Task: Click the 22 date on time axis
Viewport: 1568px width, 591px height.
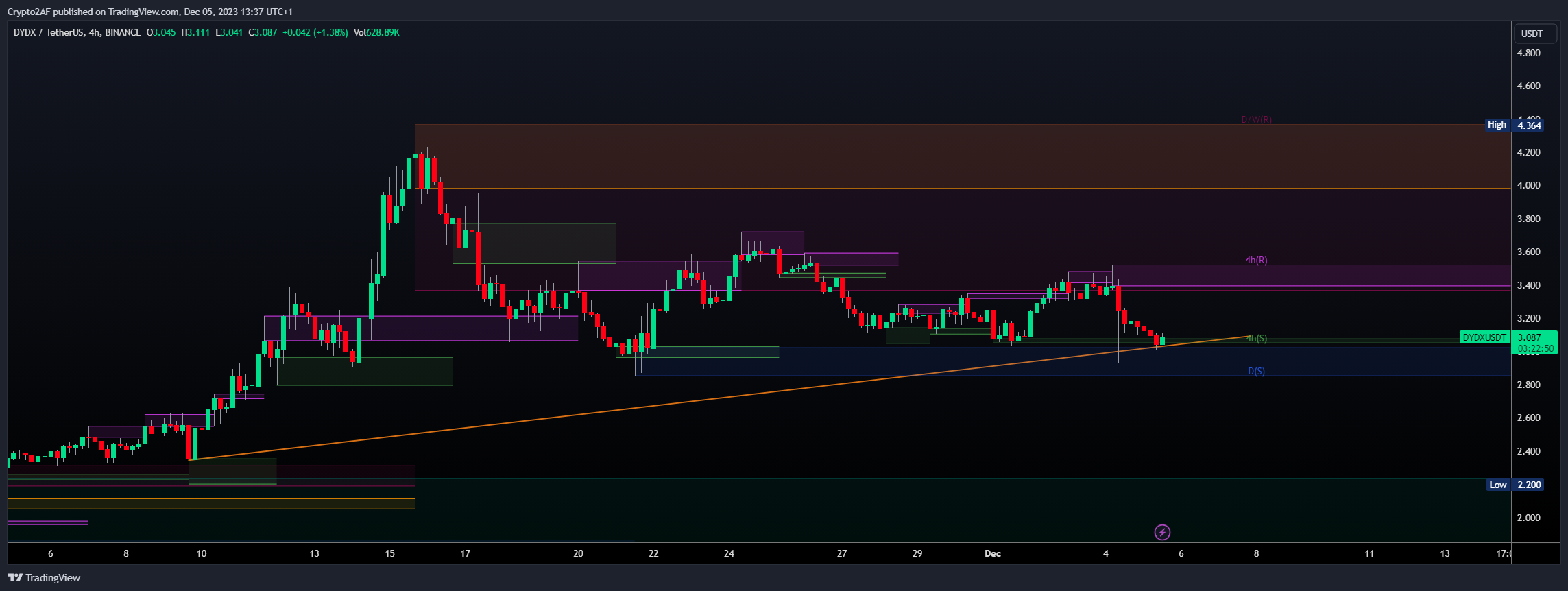Action: point(653,553)
